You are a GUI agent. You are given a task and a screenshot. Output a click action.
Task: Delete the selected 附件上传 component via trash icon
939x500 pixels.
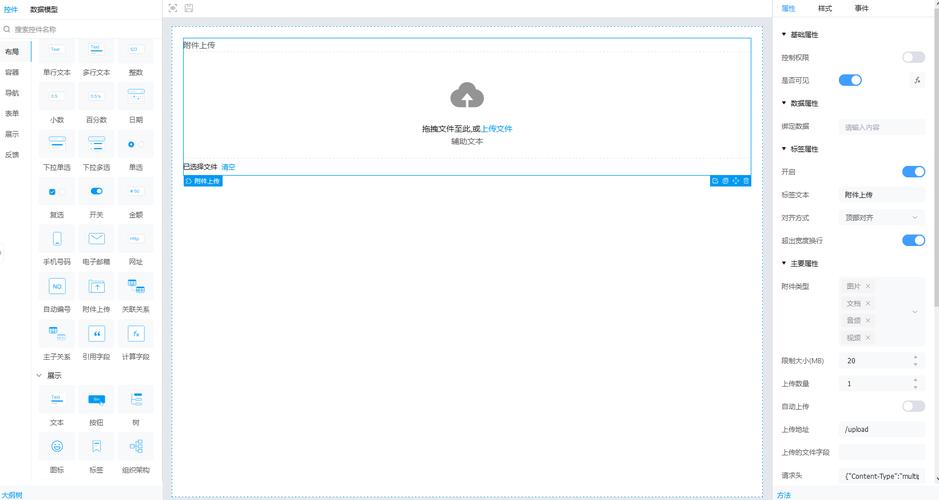[x=746, y=181]
